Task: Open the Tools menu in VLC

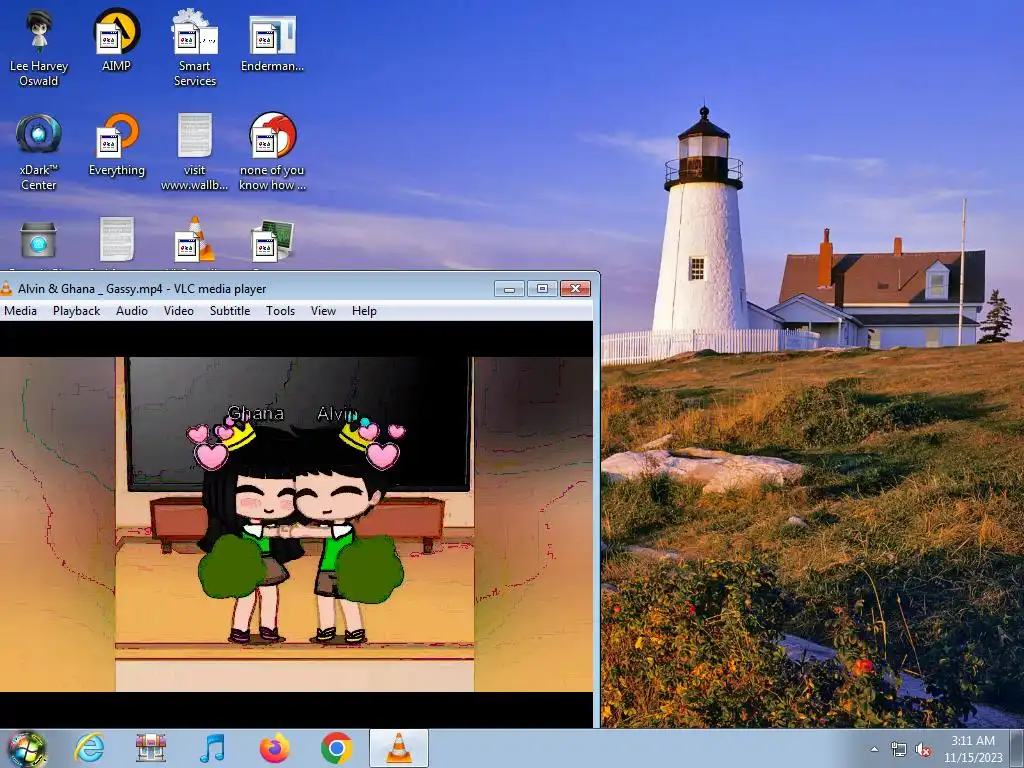Action: [280, 311]
